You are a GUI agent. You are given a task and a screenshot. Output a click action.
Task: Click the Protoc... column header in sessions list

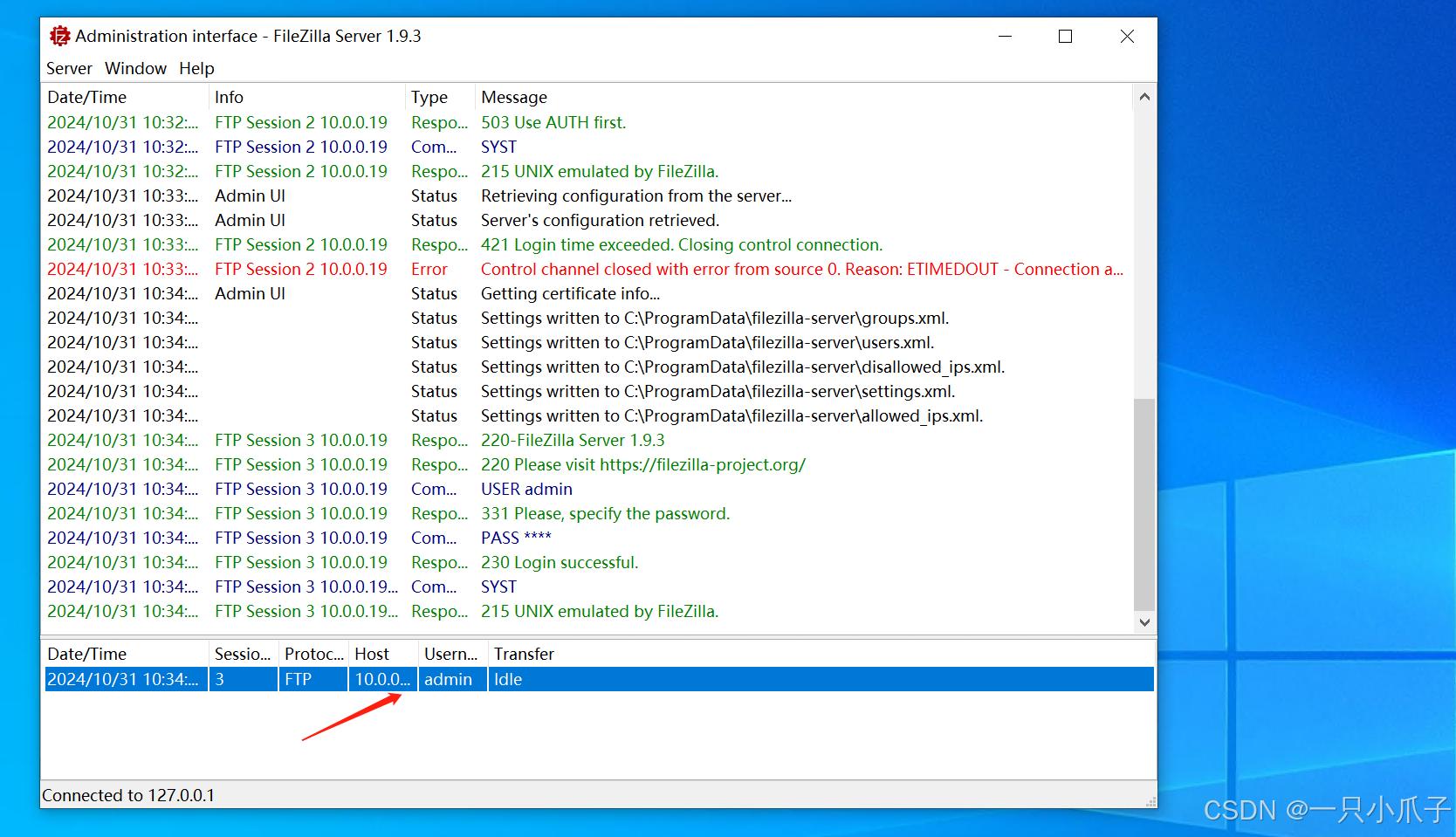click(313, 654)
